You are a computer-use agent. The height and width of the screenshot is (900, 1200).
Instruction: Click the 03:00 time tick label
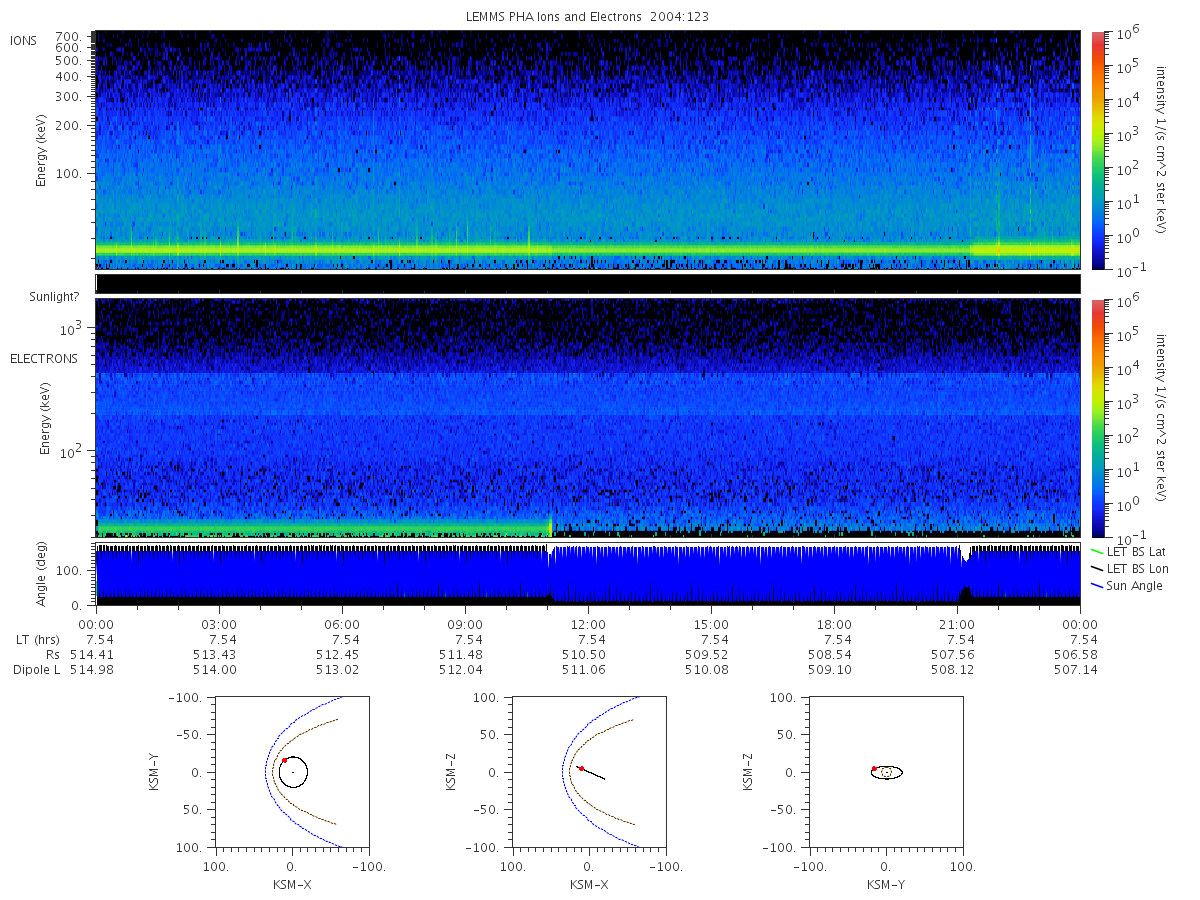[219, 624]
